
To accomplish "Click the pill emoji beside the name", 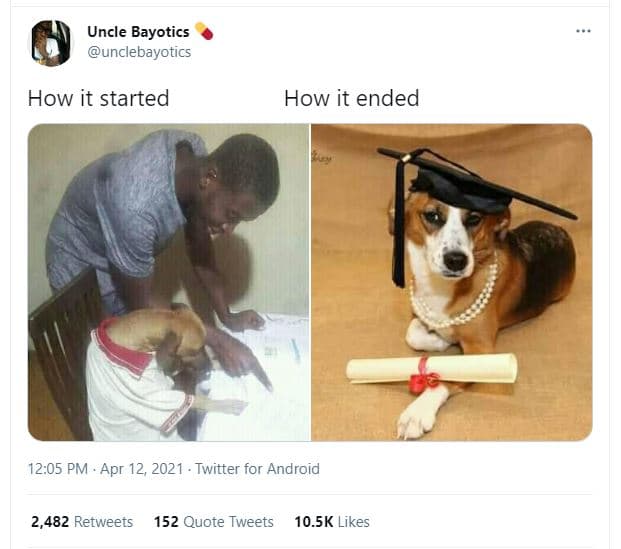I will coord(204,31).
